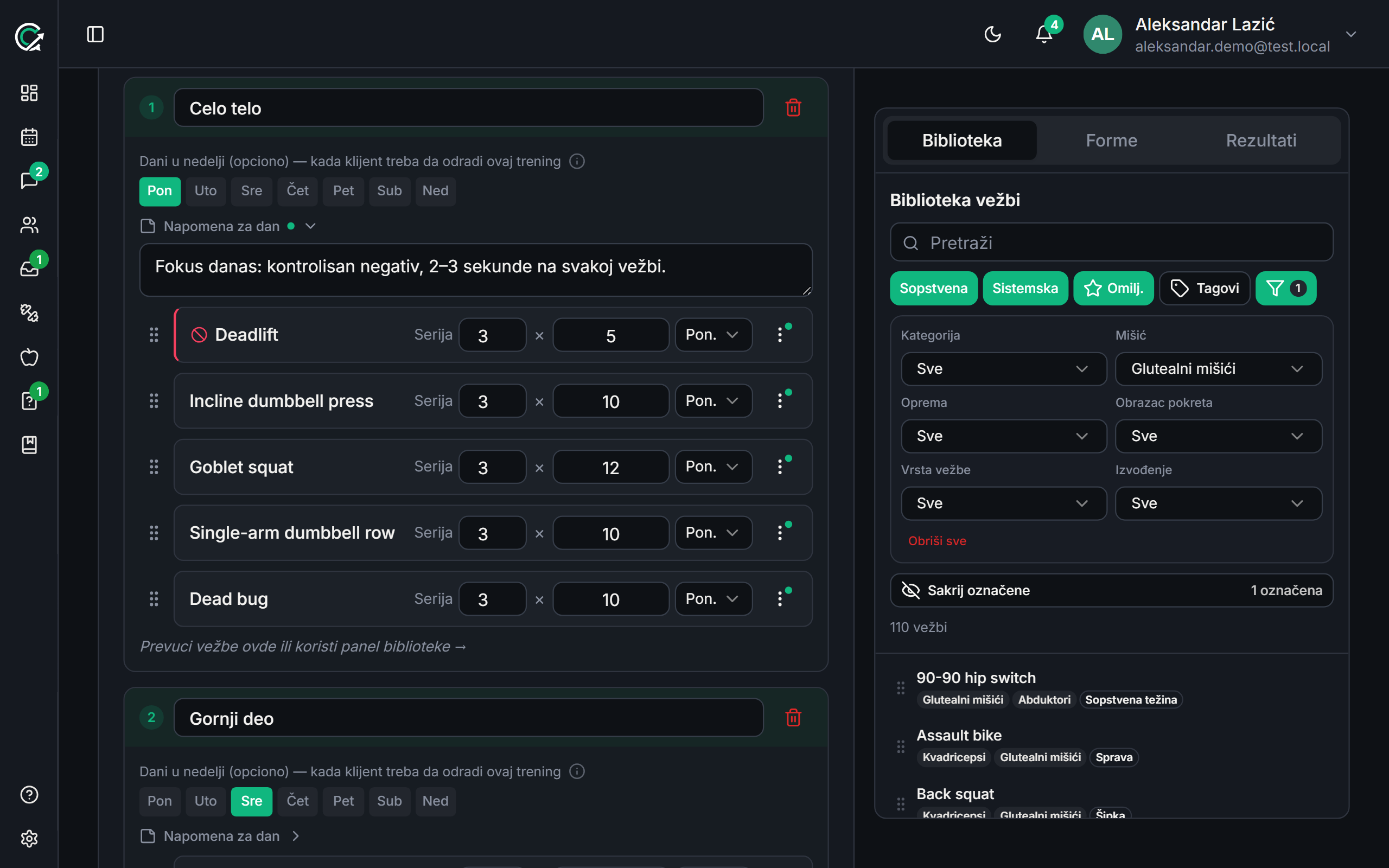Open the clients people icon in sidebar
This screenshot has height=868, width=1389.
(x=29, y=225)
